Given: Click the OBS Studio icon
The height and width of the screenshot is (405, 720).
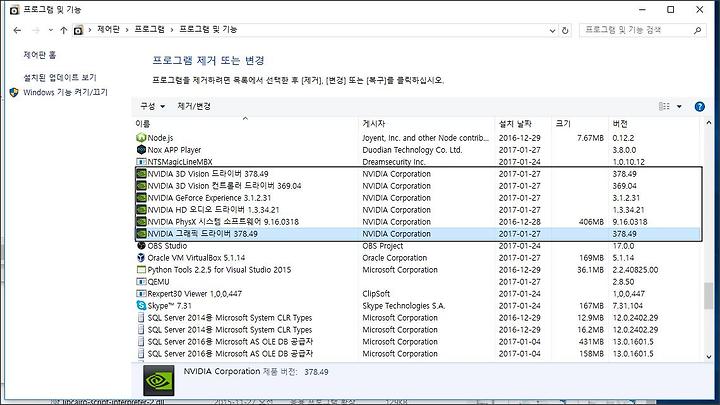Looking at the screenshot, I should (x=141, y=246).
